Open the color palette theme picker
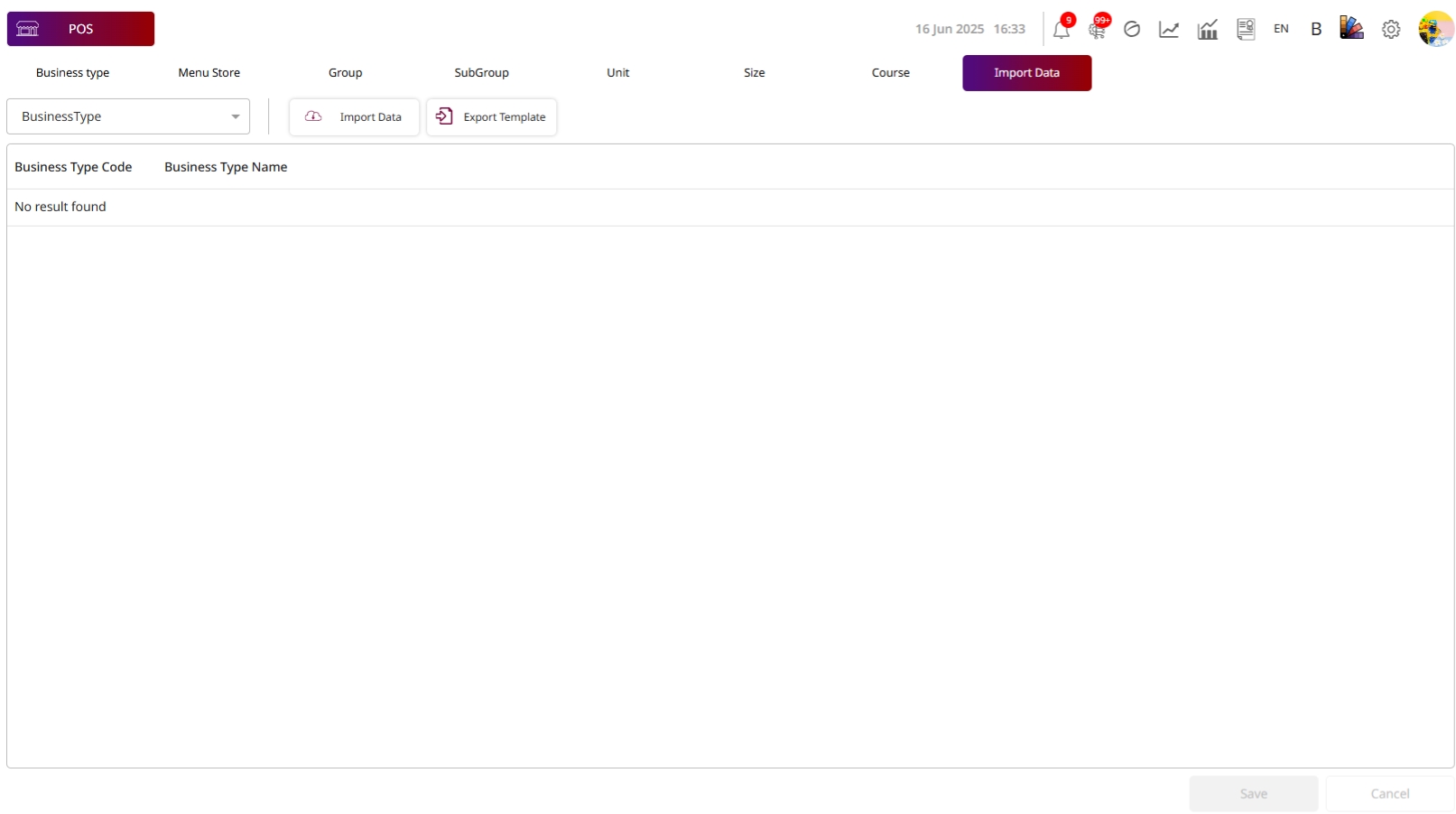 1351,29
